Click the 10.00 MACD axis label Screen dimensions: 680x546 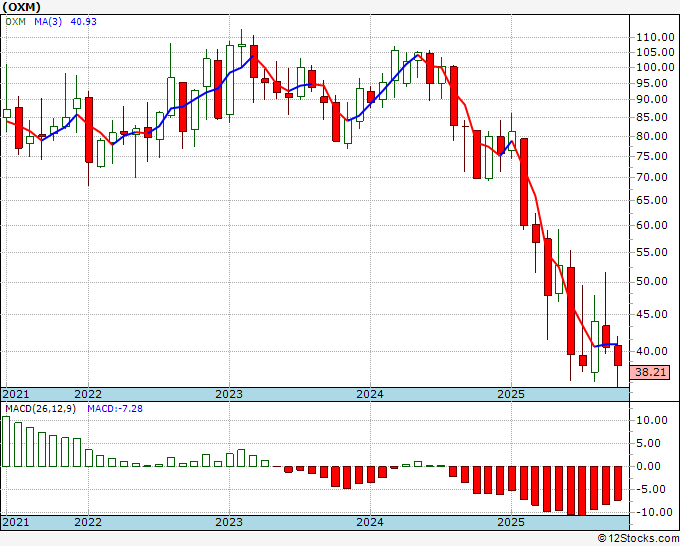651,420
